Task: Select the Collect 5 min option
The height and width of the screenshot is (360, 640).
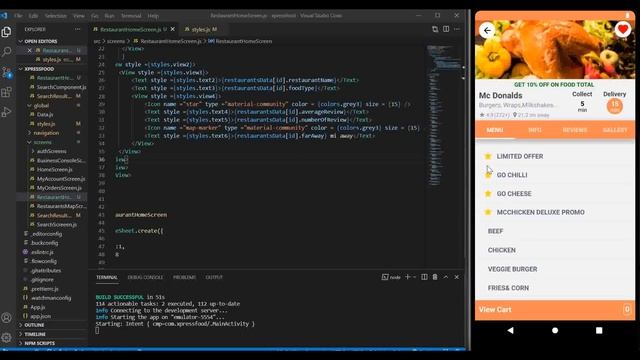Action: (x=582, y=102)
